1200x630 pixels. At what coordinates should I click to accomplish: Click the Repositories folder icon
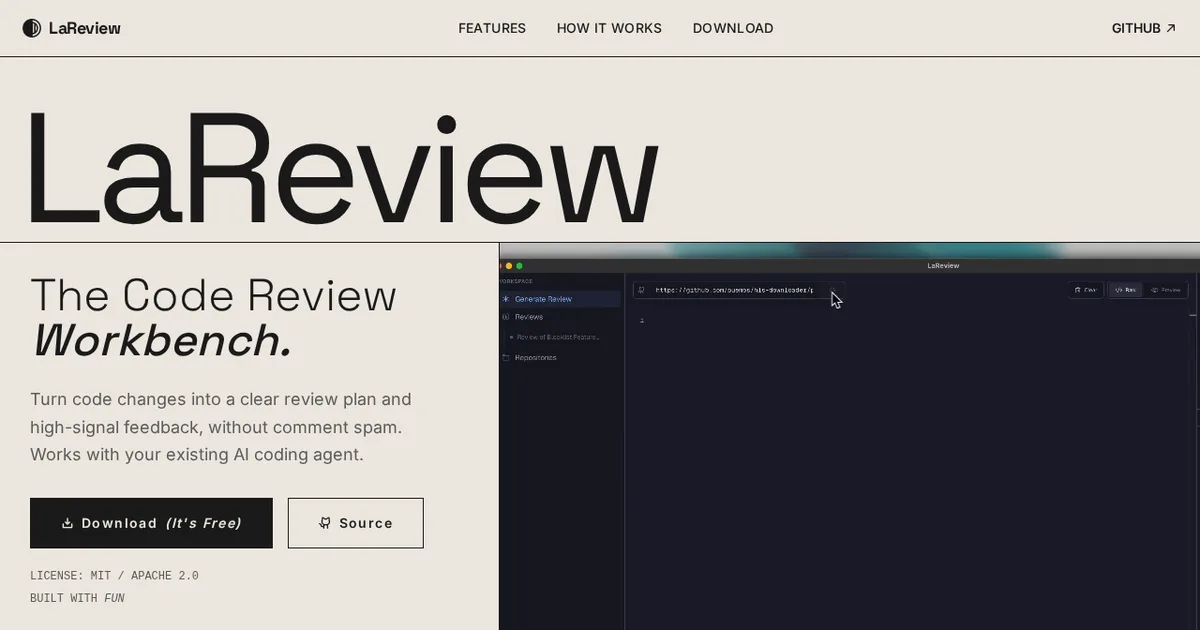tap(506, 357)
